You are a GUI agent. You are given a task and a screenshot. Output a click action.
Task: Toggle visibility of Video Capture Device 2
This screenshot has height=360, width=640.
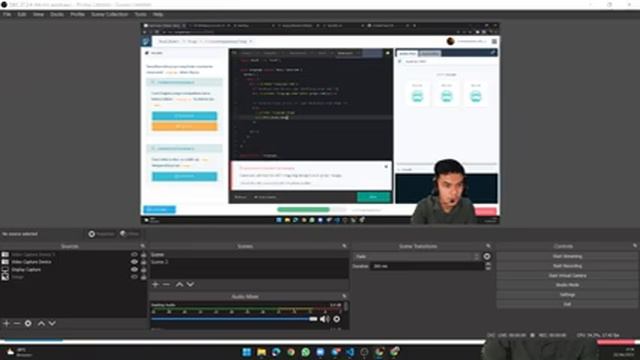pos(134,254)
